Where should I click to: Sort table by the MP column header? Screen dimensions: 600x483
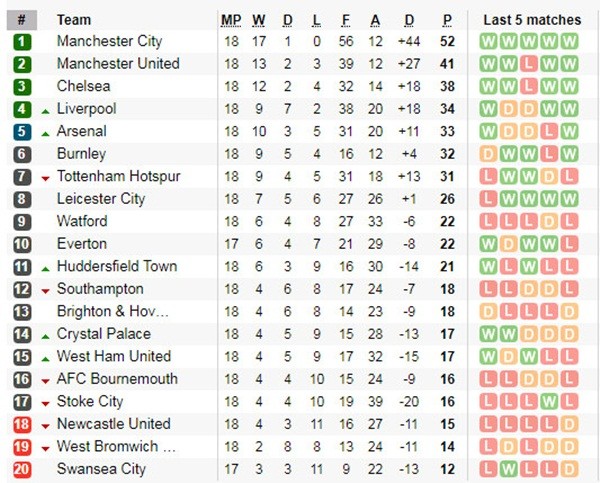pyautogui.click(x=231, y=20)
